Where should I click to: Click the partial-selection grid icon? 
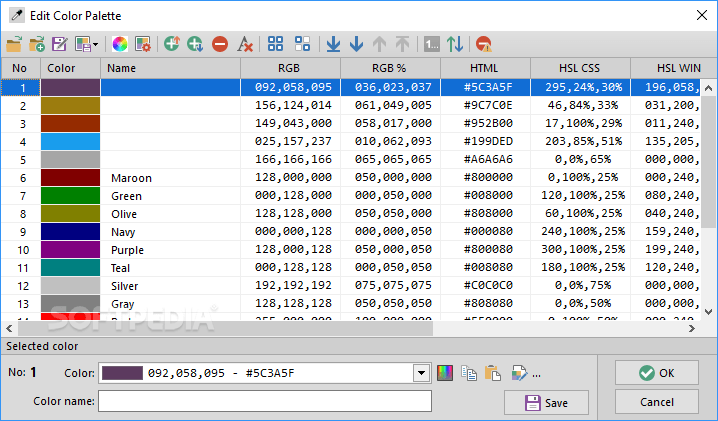[x=302, y=44]
